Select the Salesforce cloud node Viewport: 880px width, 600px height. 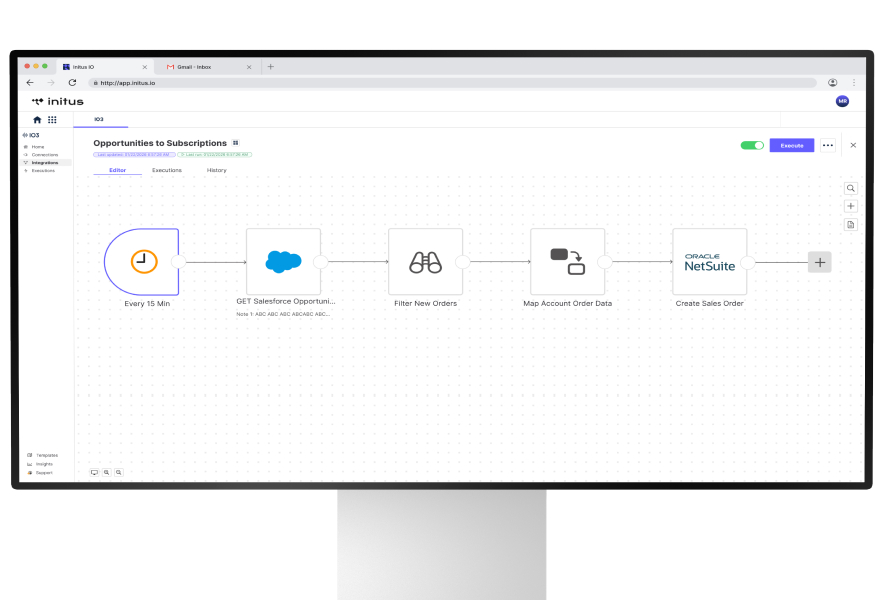pos(283,262)
